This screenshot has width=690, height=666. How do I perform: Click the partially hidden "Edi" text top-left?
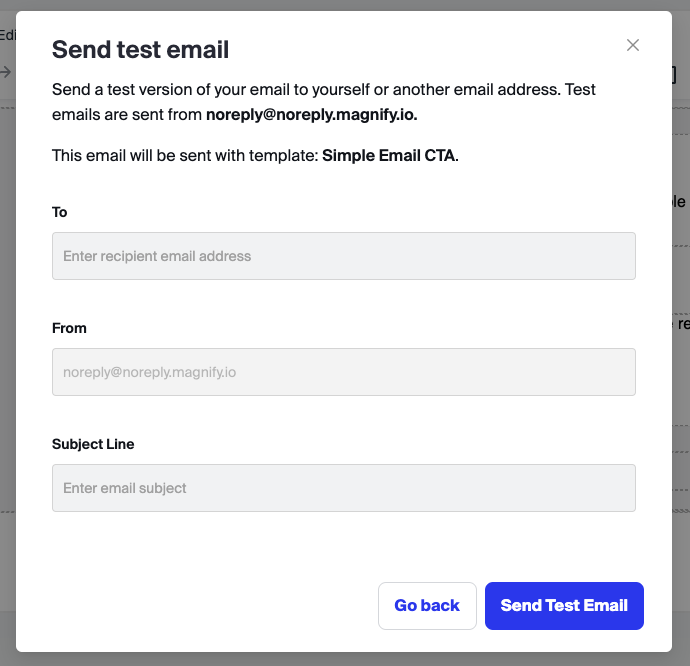coord(8,35)
